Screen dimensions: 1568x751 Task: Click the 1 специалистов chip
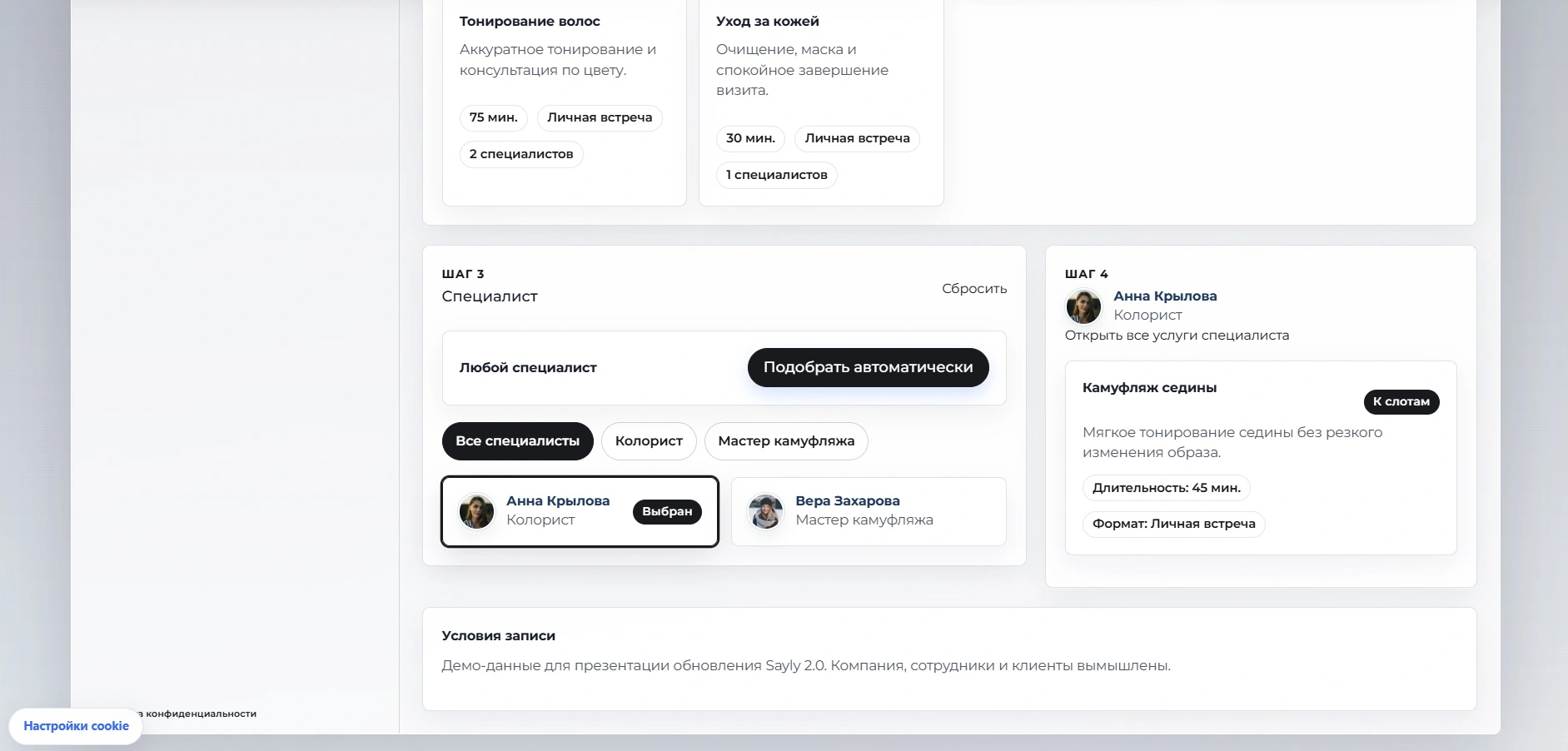(x=777, y=175)
